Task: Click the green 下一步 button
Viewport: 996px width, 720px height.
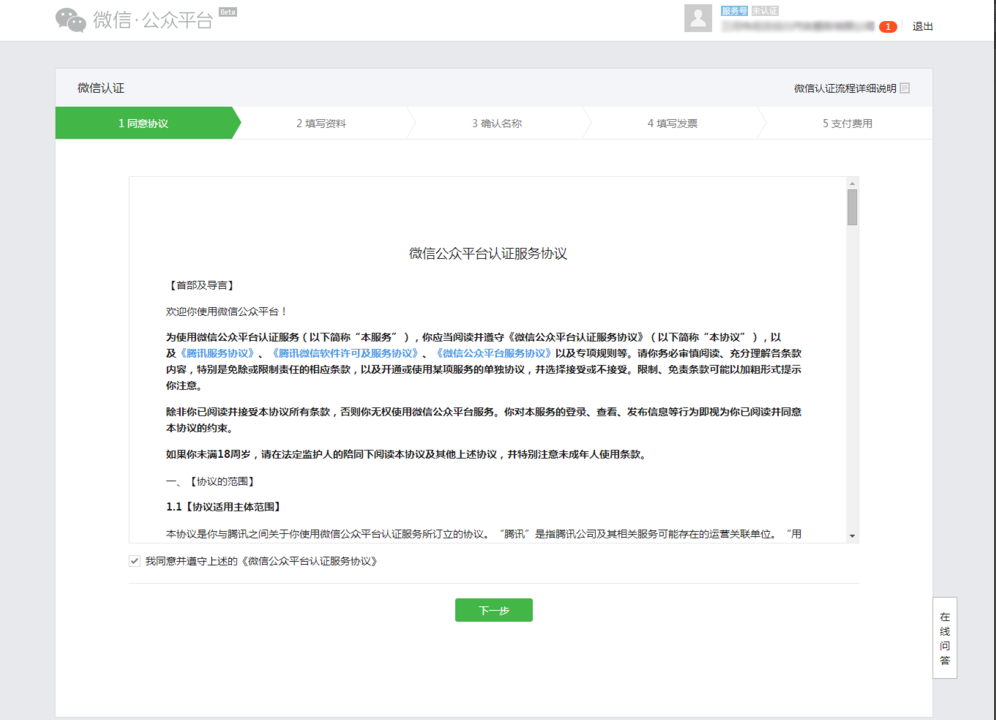Action: point(494,610)
